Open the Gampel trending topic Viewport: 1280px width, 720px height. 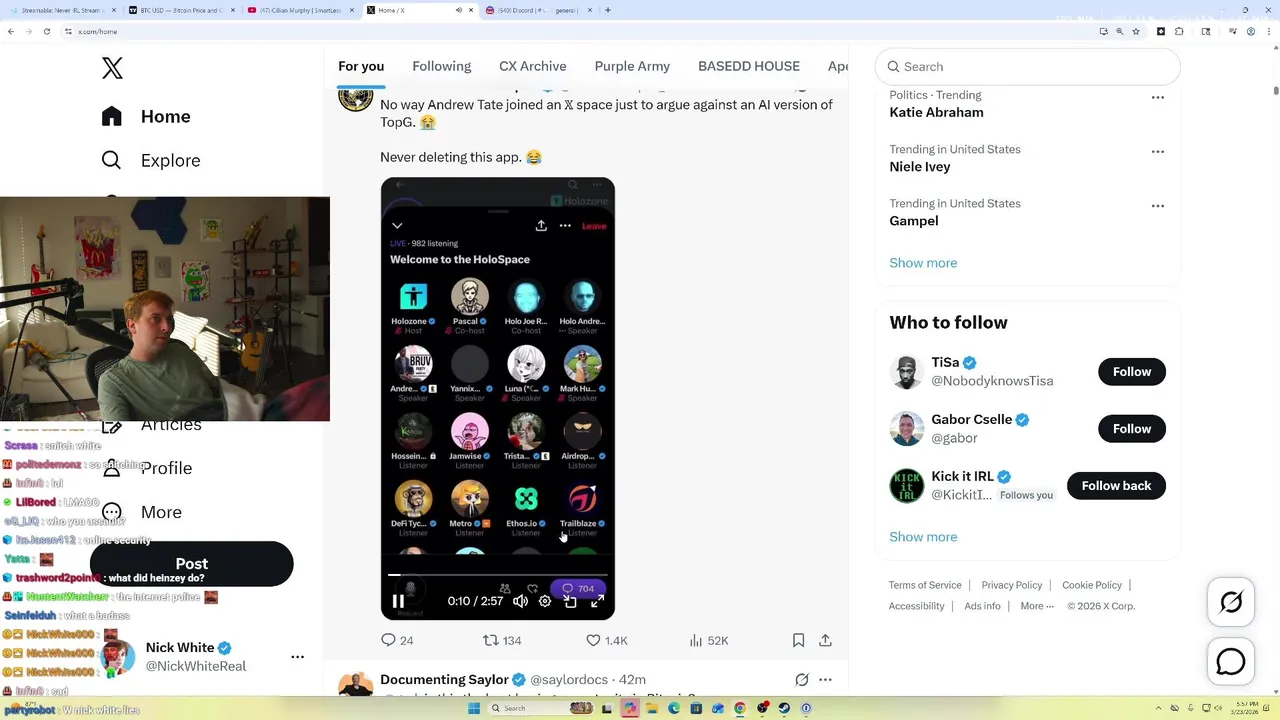(914, 221)
